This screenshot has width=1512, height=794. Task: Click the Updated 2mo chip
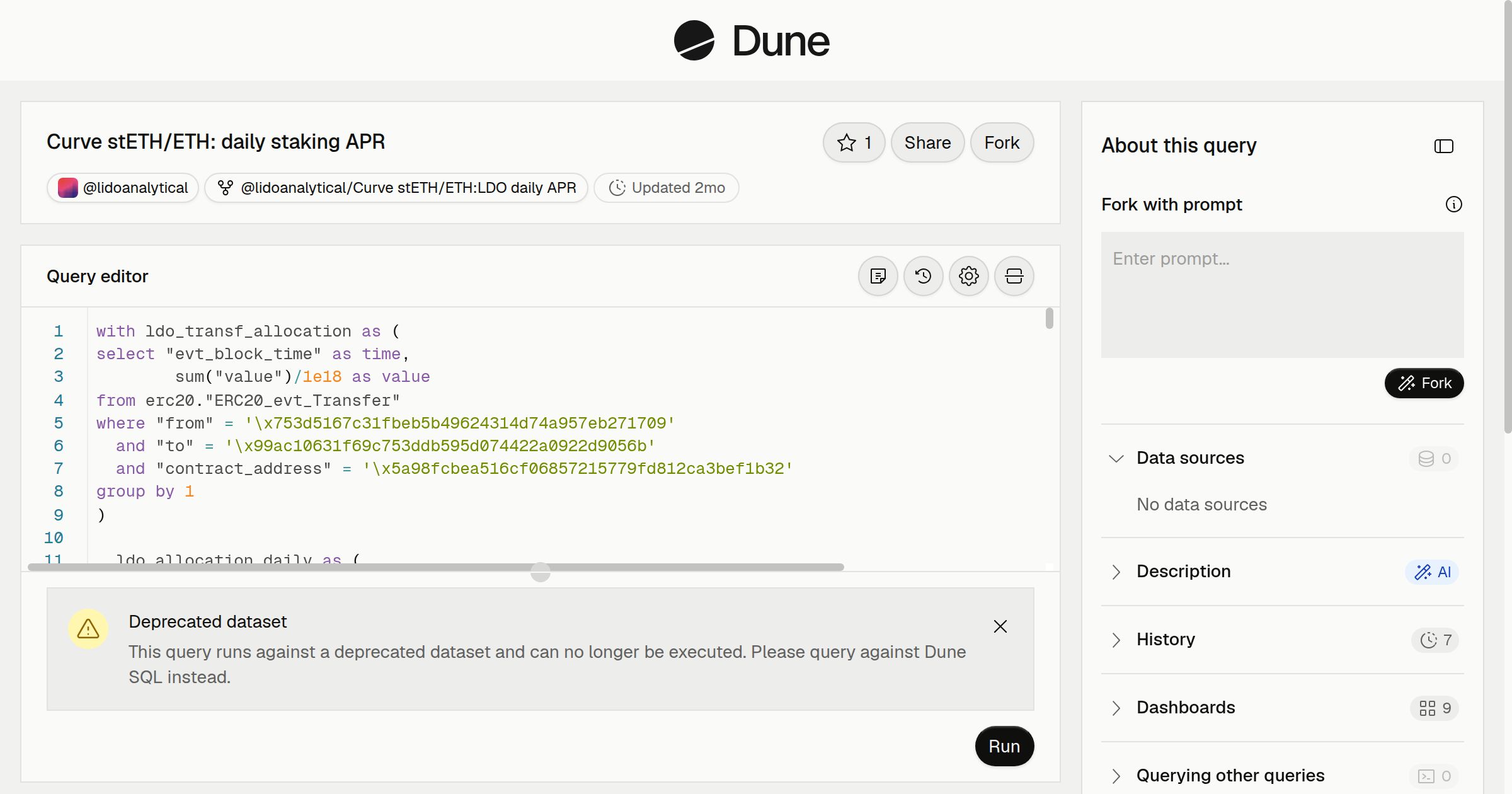click(667, 188)
